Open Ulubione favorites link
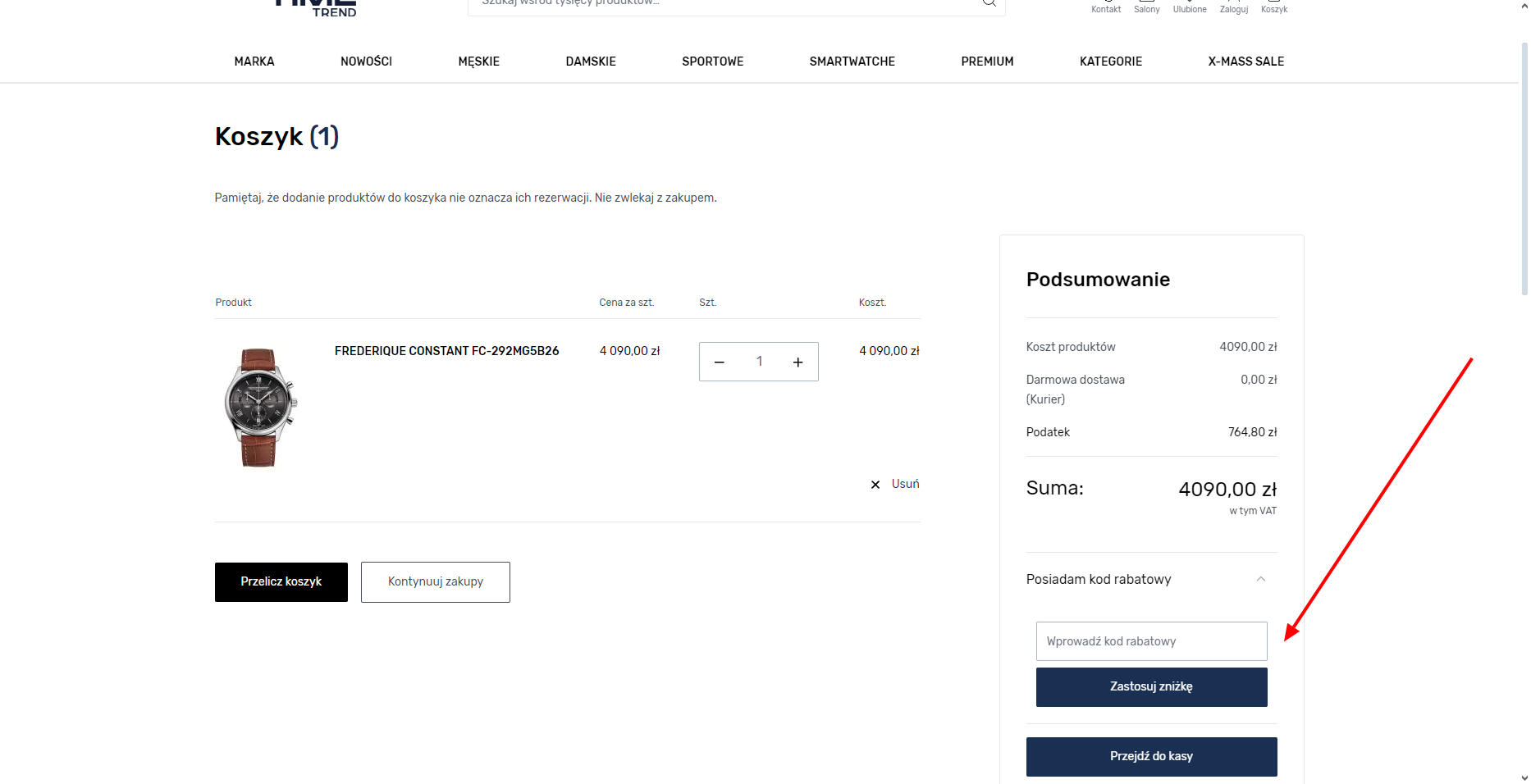 [1190, 7]
